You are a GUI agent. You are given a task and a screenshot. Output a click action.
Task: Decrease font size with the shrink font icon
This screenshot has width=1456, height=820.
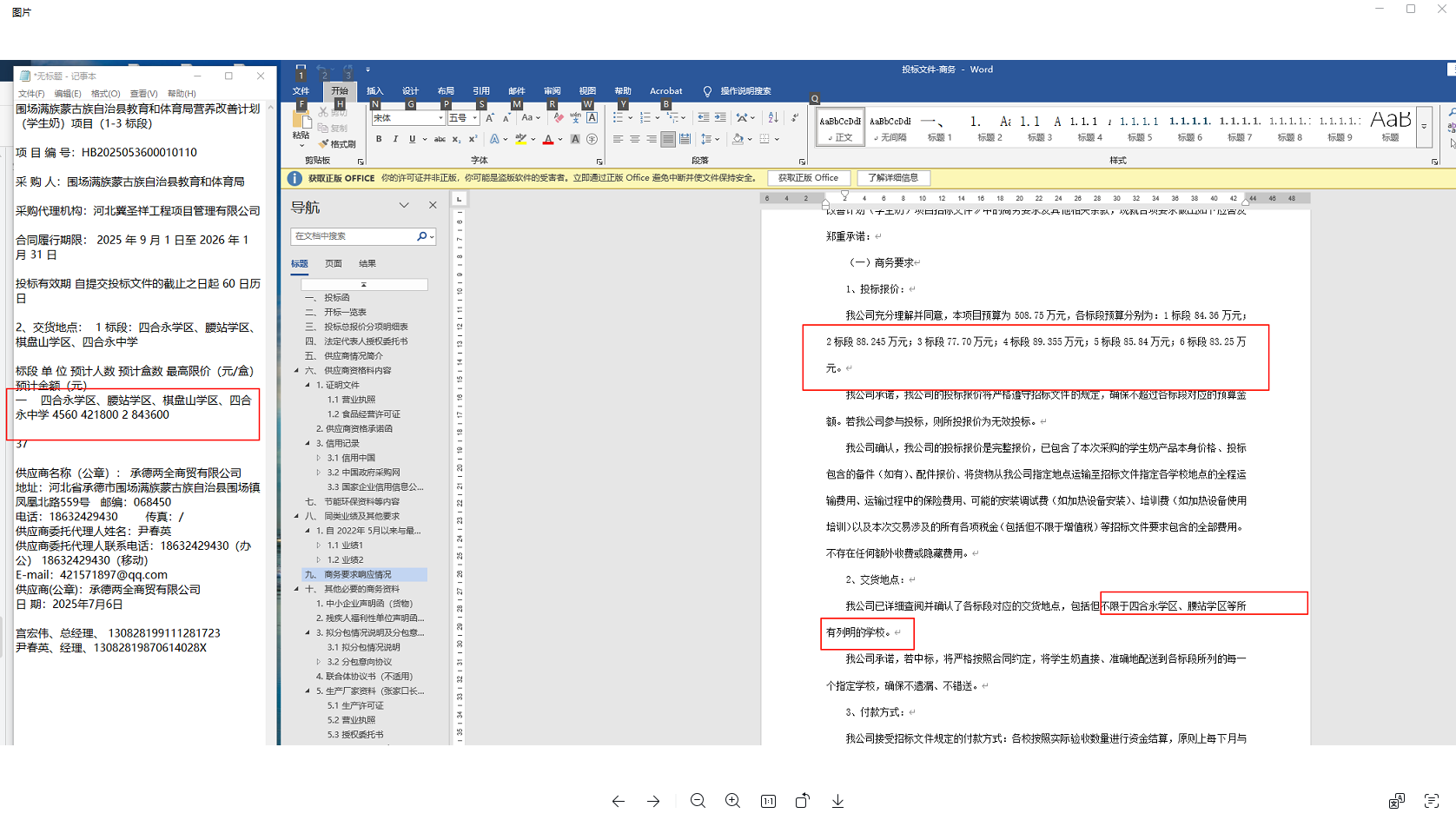[x=506, y=118]
